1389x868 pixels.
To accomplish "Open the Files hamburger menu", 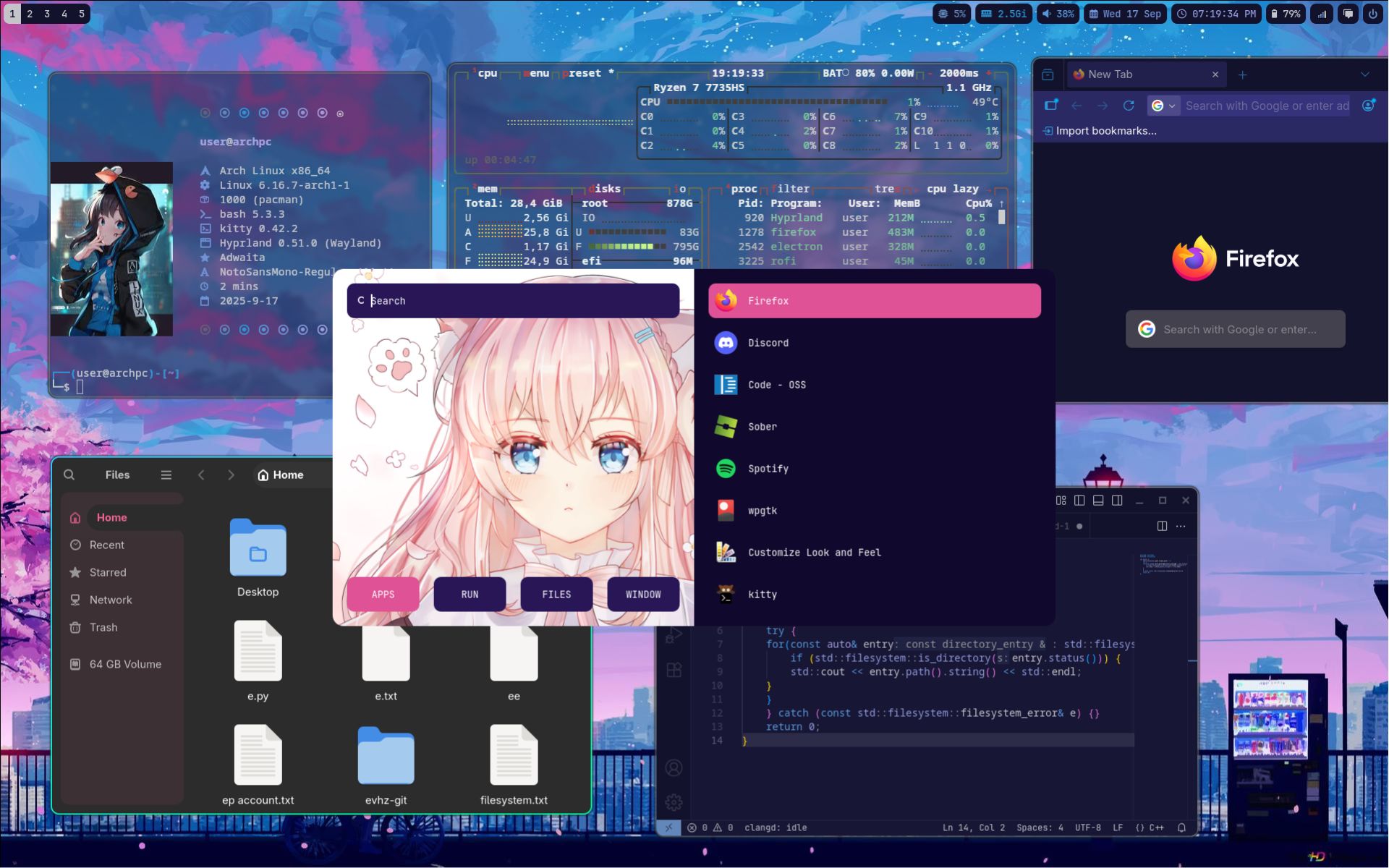I will 166,475.
